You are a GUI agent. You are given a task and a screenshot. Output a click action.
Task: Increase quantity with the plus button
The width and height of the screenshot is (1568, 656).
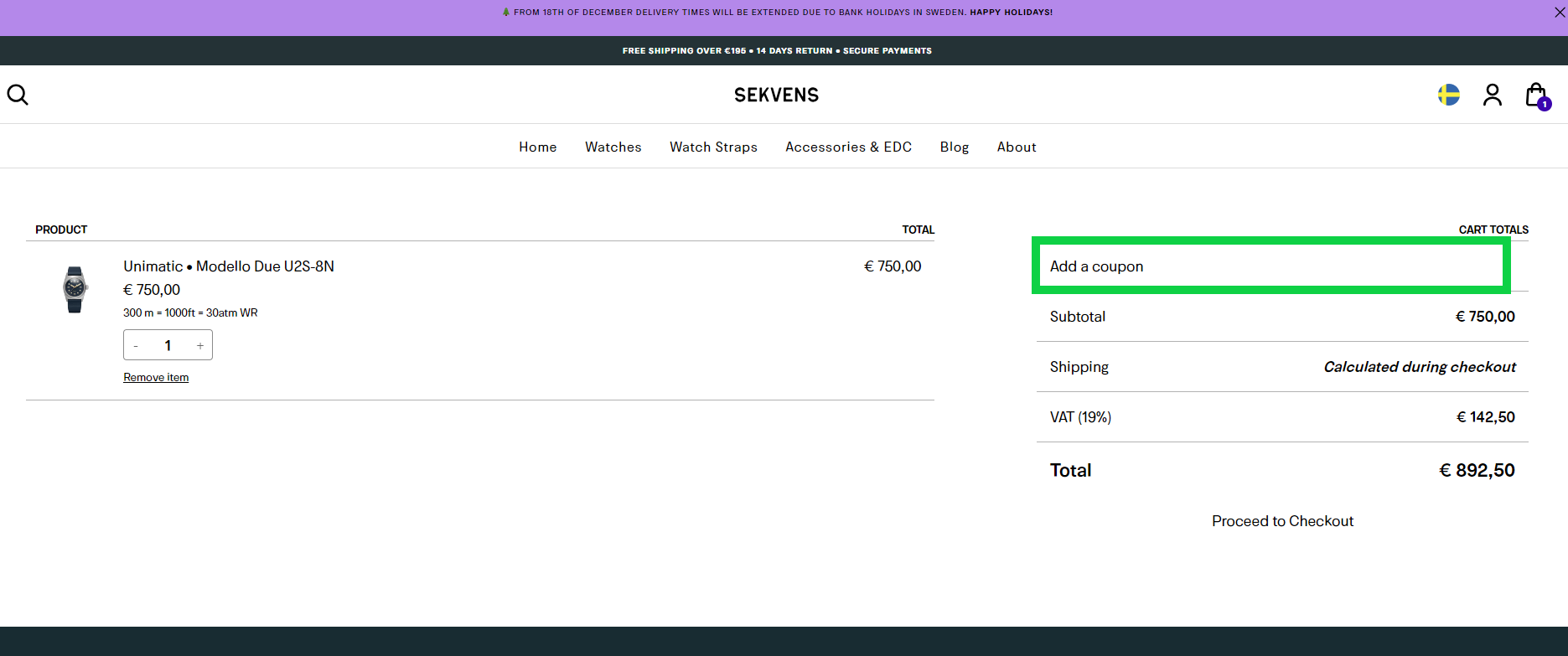click(x=200, y=345)
